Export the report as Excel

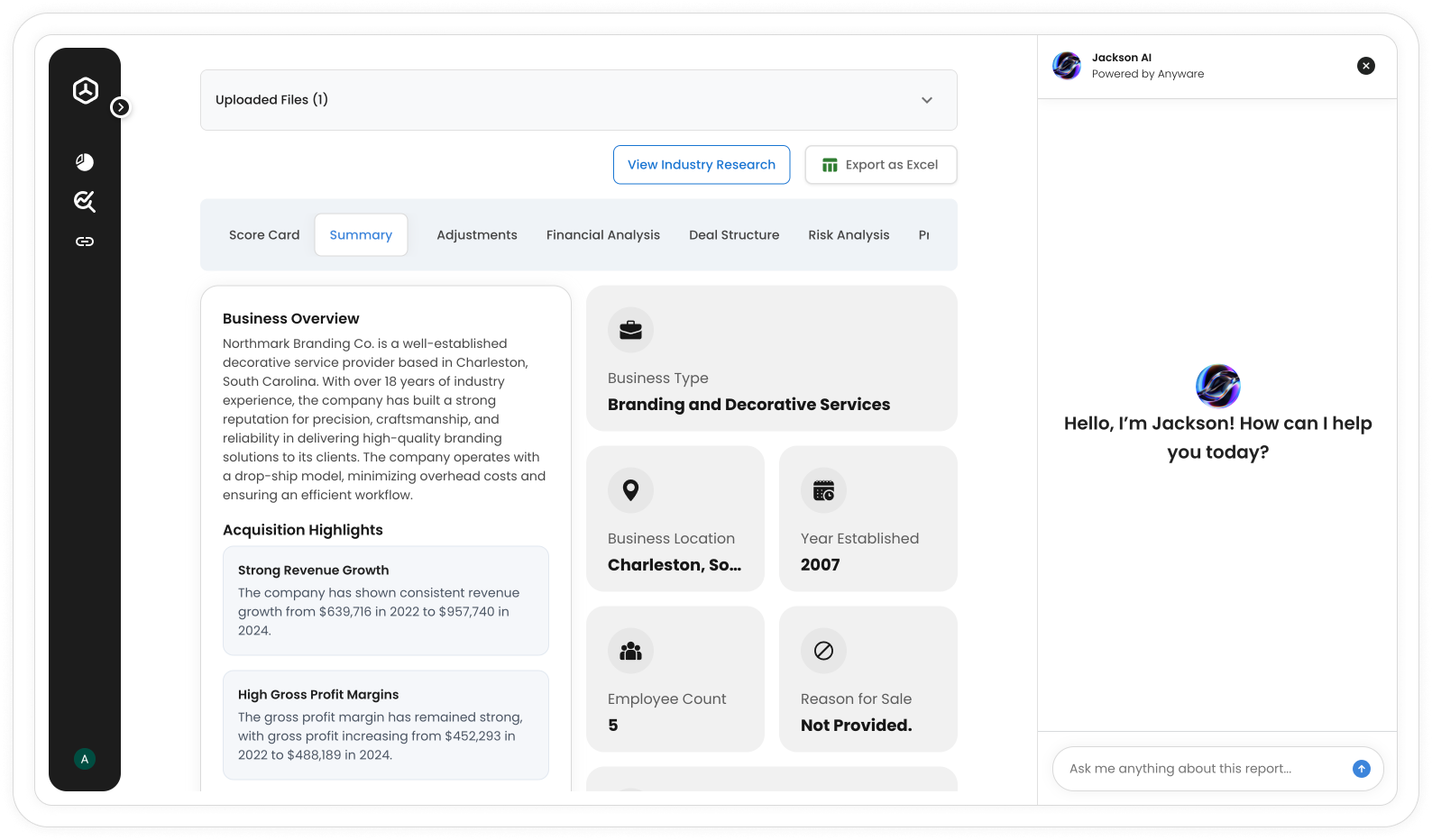click(880, 165)
